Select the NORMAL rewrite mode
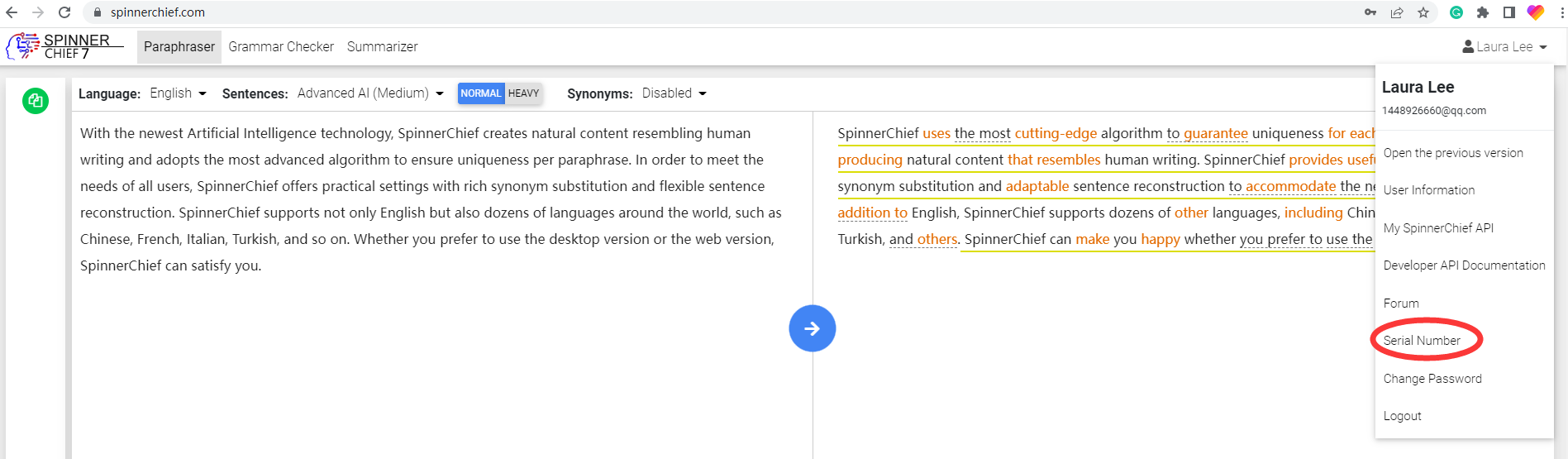Viewport: 1568px width, 459px height. [480, 93]
